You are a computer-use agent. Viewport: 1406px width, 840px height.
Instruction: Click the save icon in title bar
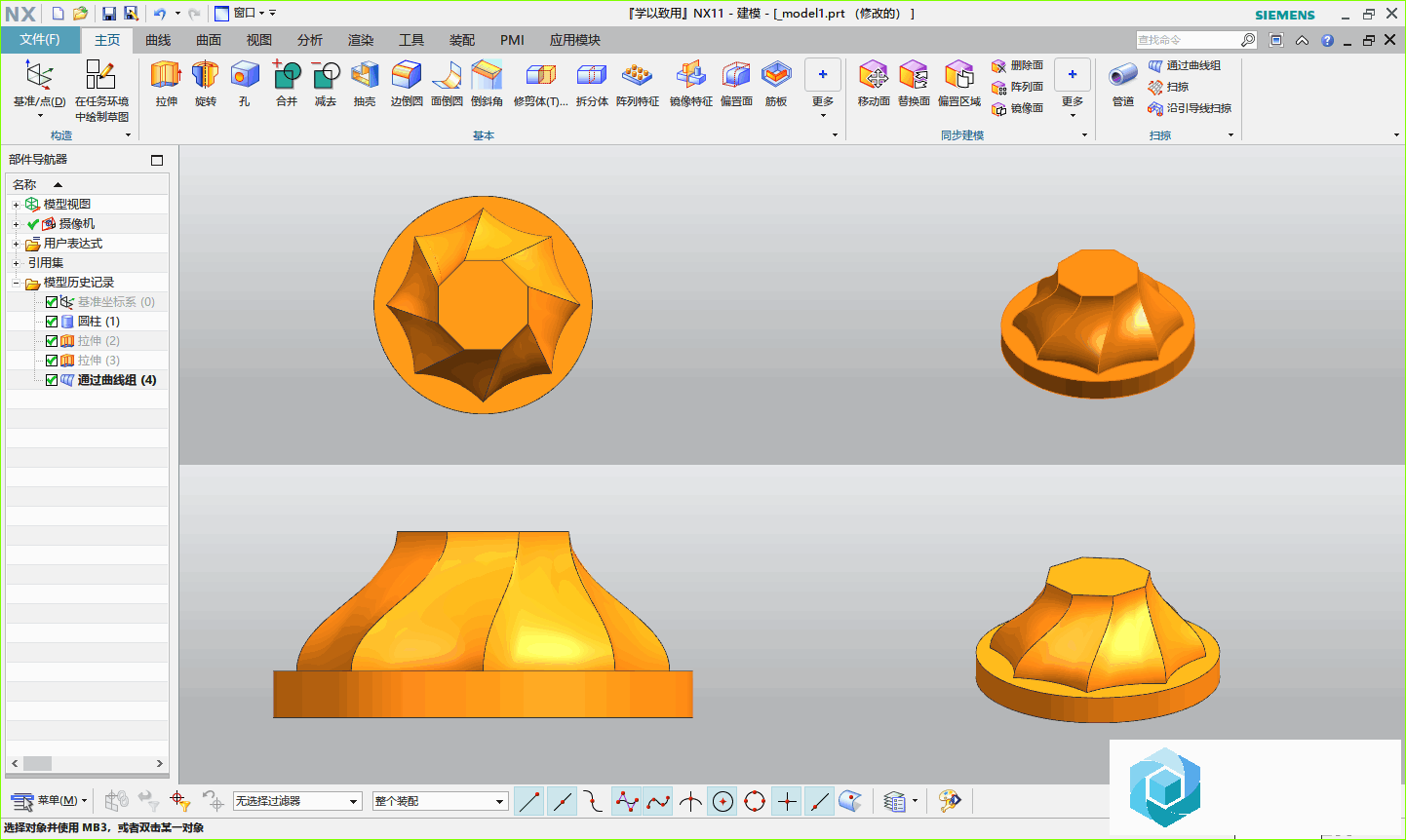[109, 14]
